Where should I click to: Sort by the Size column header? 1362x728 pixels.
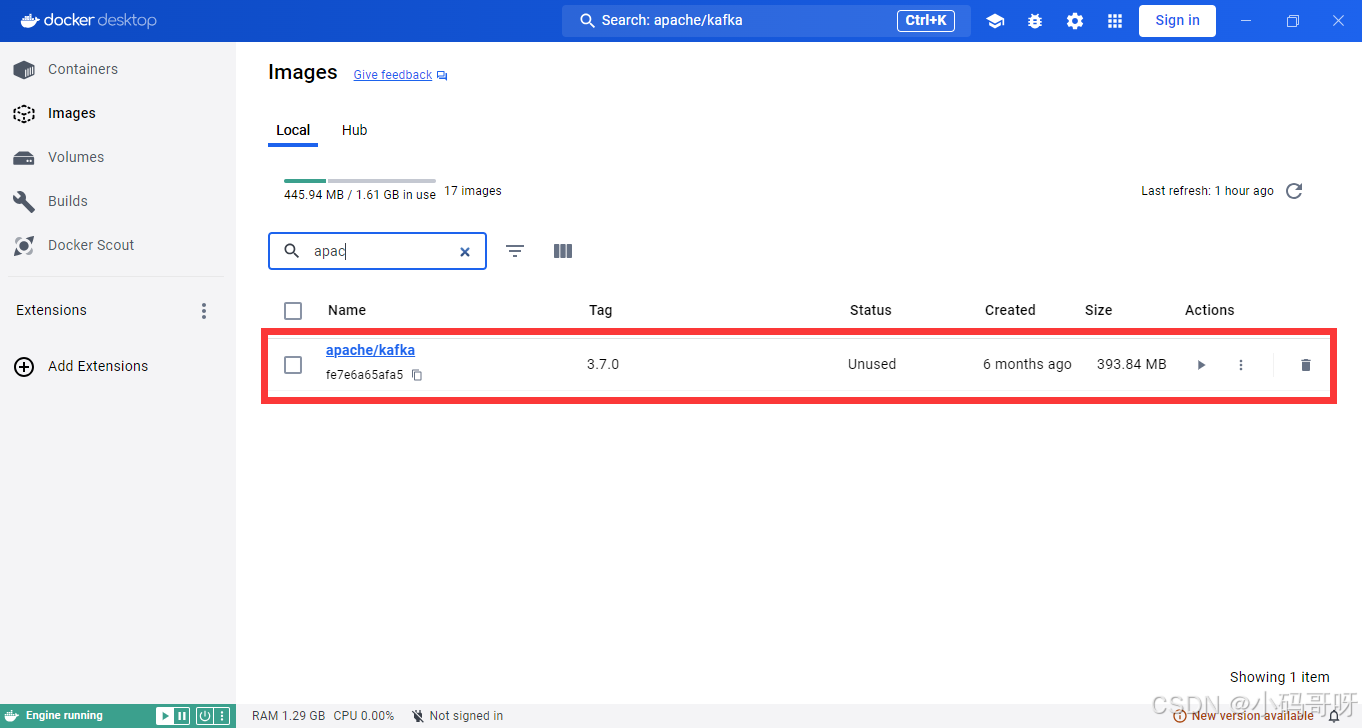(1098, 310)
